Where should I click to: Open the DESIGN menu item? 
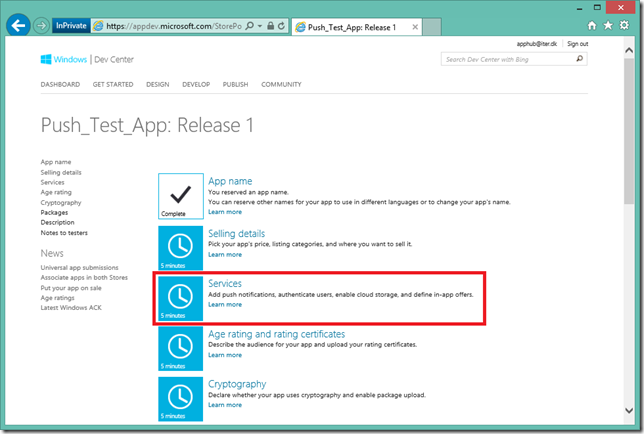(158, 85)
